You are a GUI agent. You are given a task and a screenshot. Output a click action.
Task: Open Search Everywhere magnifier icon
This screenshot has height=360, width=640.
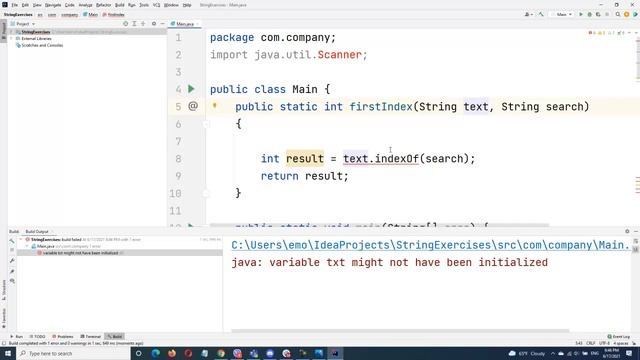tap(618, 14)
